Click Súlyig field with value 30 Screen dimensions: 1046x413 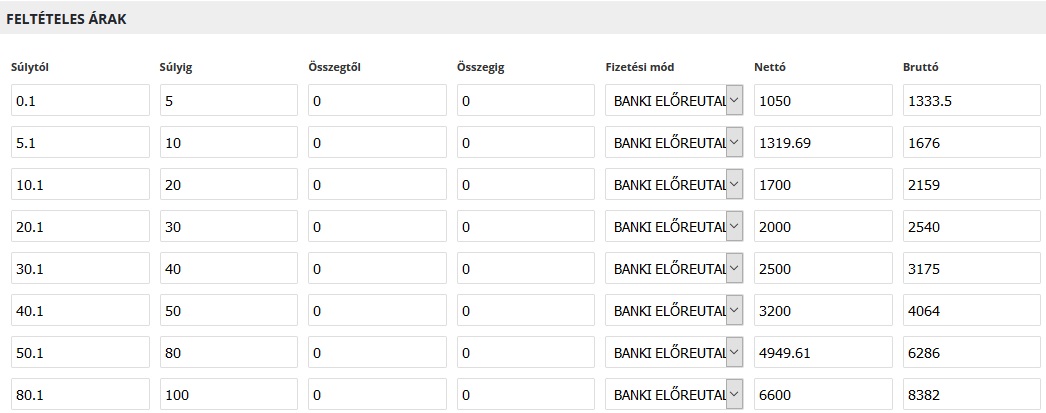pyautogui.click(x=229, y=226)
